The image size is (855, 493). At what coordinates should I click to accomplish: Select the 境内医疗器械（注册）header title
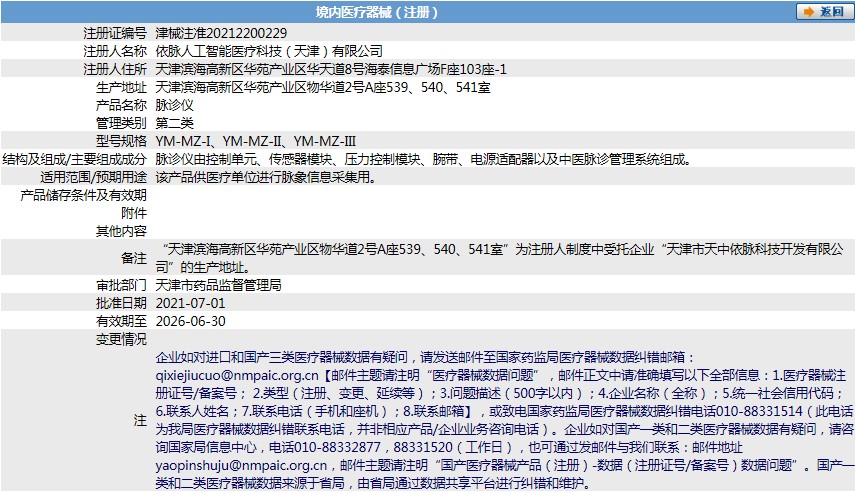coord(377,12)
